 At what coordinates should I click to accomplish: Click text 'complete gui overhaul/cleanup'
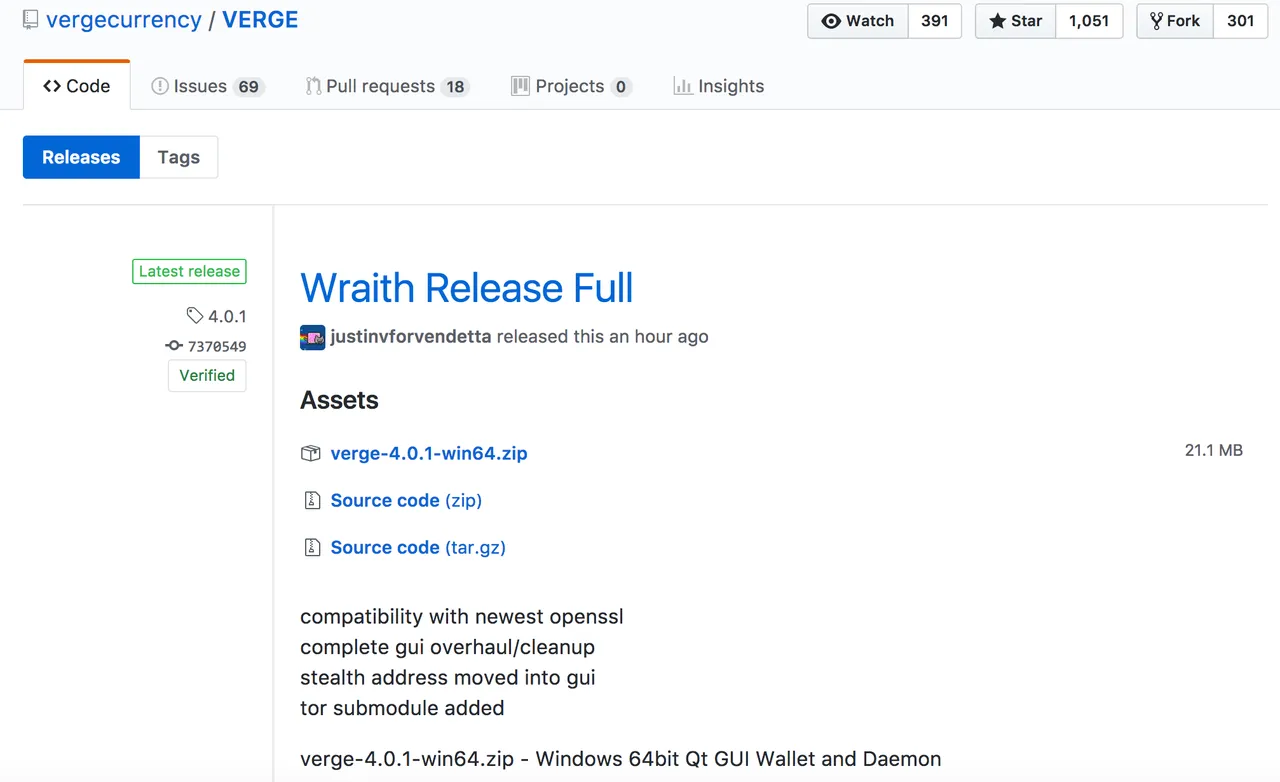(x=448, y=647)
